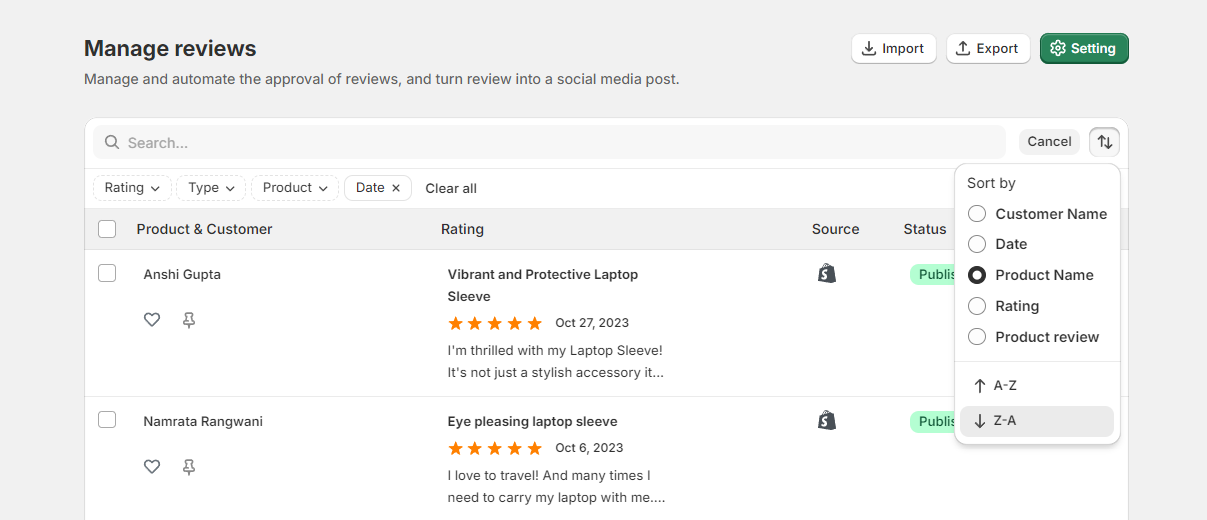Open the Type filter dropdown
Viewport: 1207px width, 520px height.
(211, 188)
